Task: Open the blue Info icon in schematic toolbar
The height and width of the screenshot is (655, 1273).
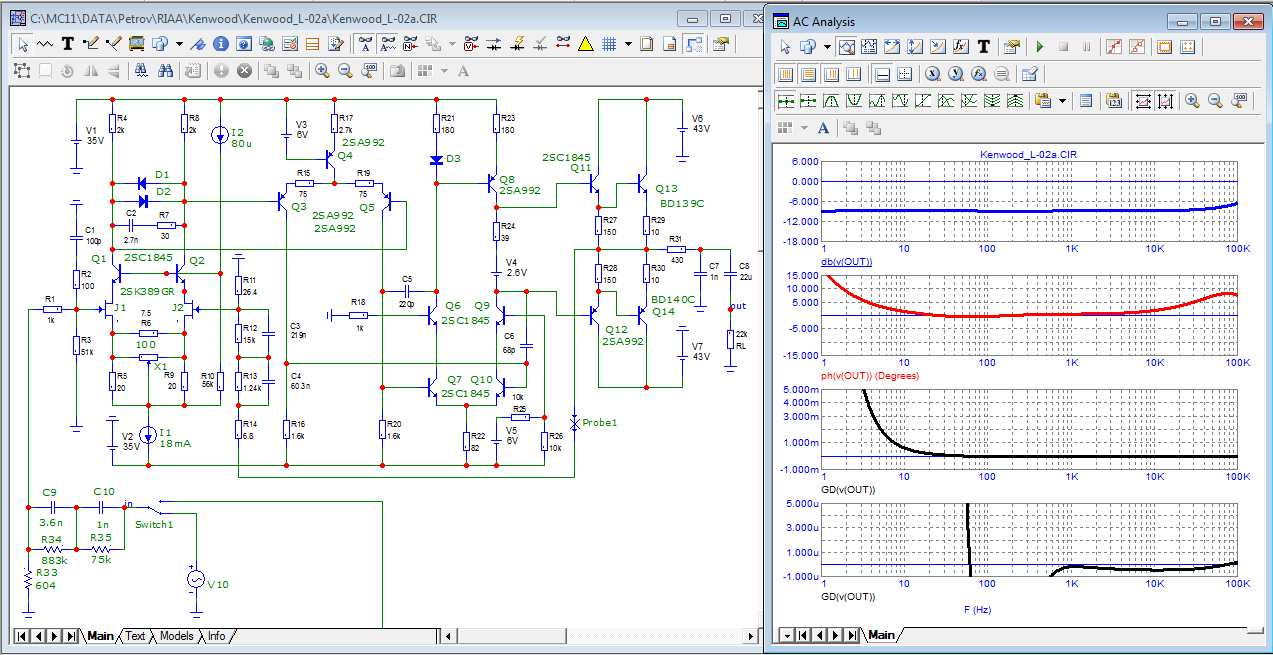Action: (220, 43)
